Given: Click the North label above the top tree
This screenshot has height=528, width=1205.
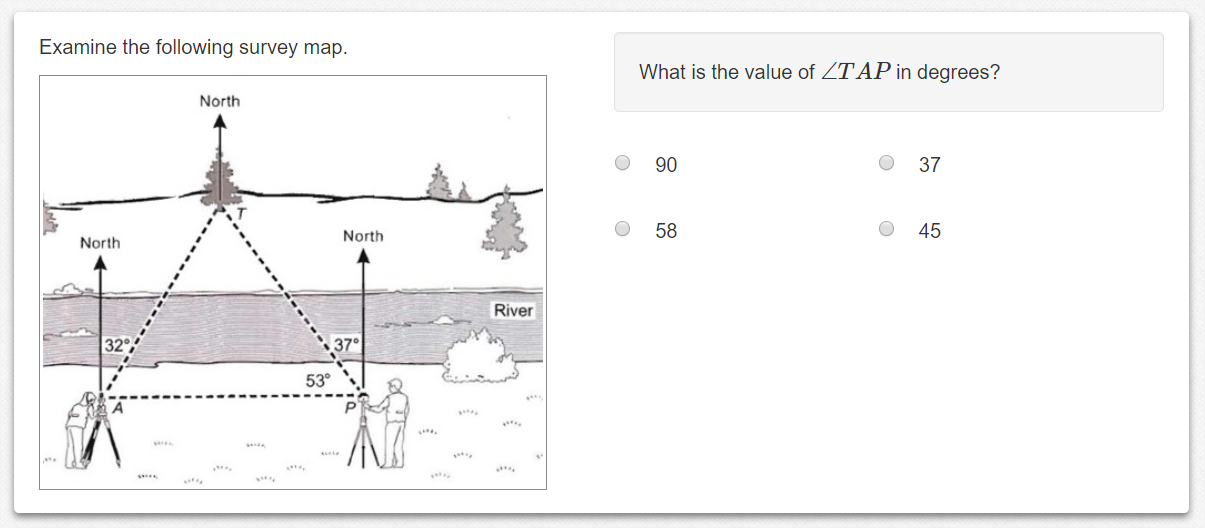Looking at the screenshot, I should (x=220, y=101).
